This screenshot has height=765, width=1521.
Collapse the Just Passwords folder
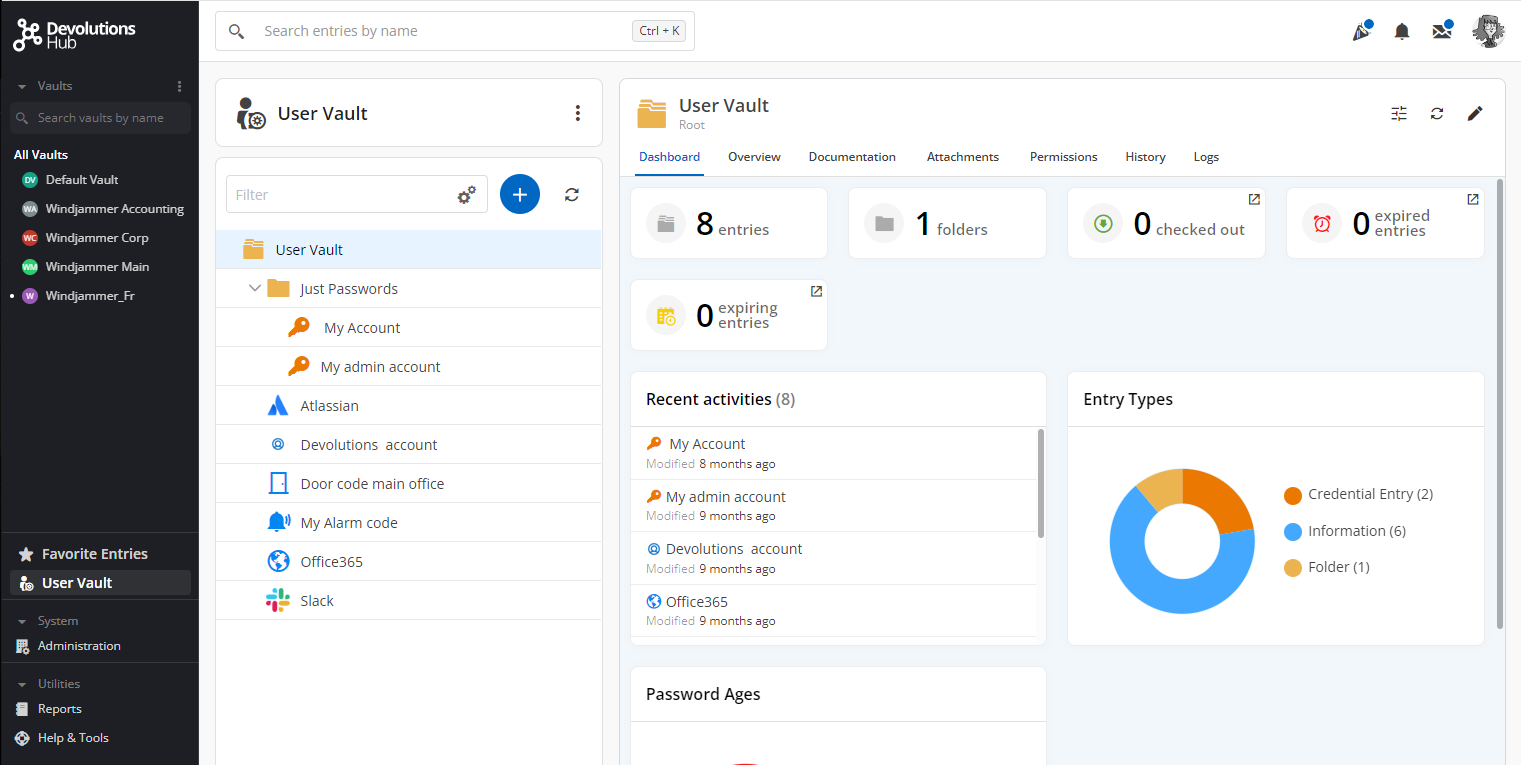point(254,289)
